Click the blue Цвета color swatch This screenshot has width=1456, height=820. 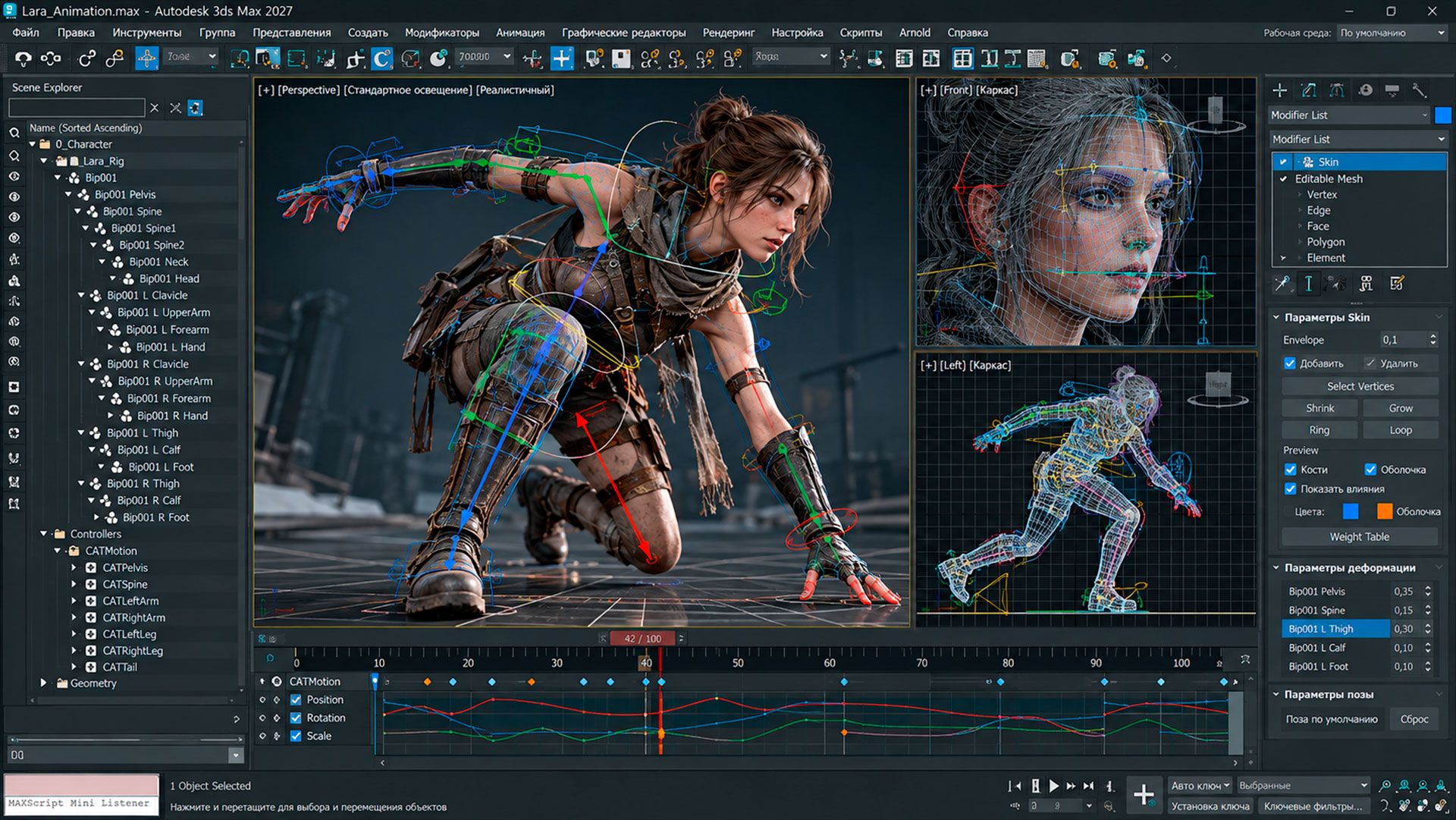point(1351,512)
